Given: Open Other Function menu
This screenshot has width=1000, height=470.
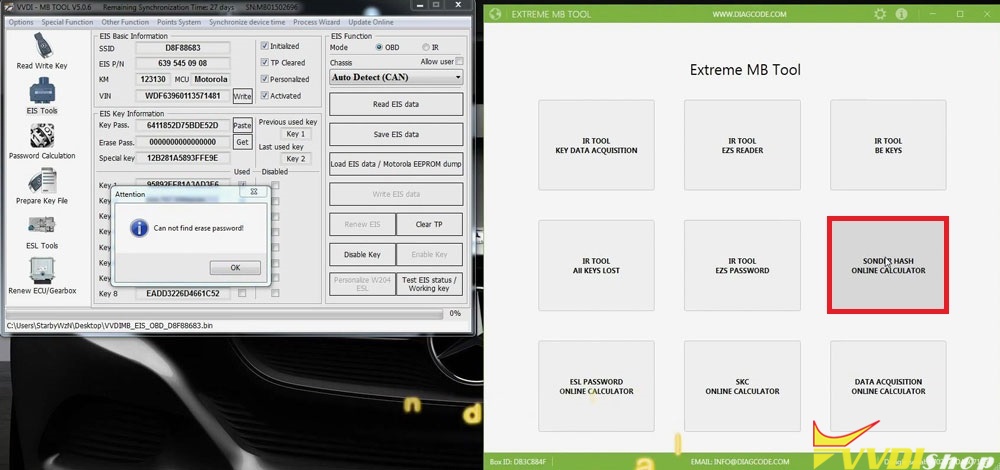Looking at the screenshot, I should 125,22.
